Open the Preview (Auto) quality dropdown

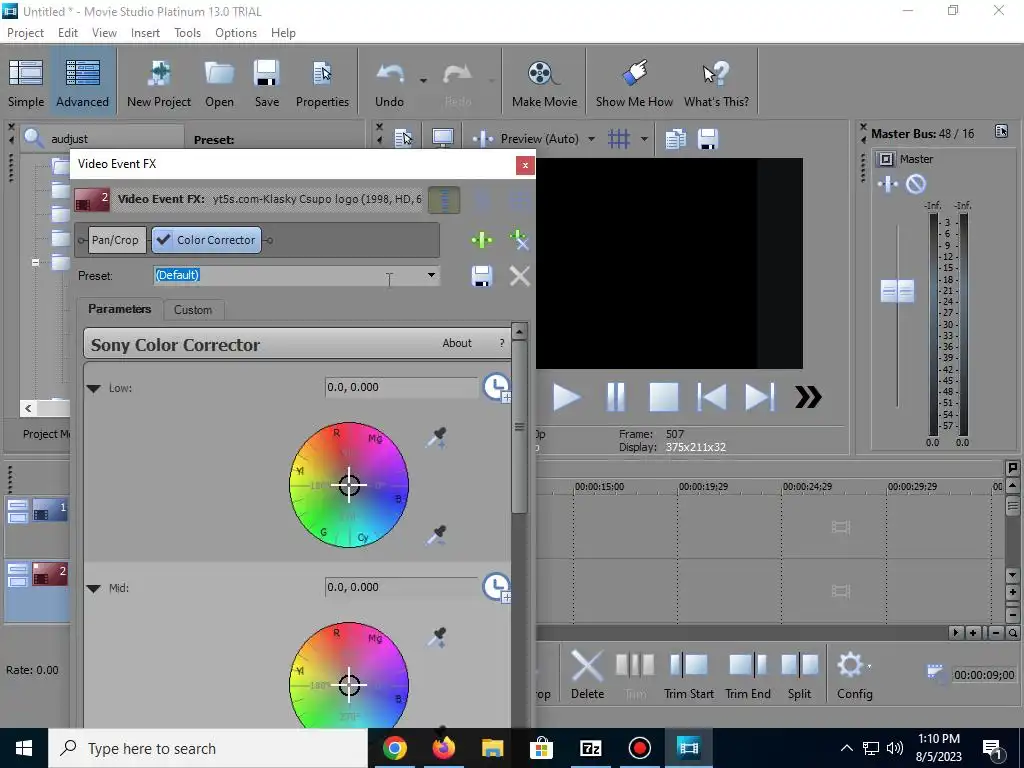coord(591,138)
